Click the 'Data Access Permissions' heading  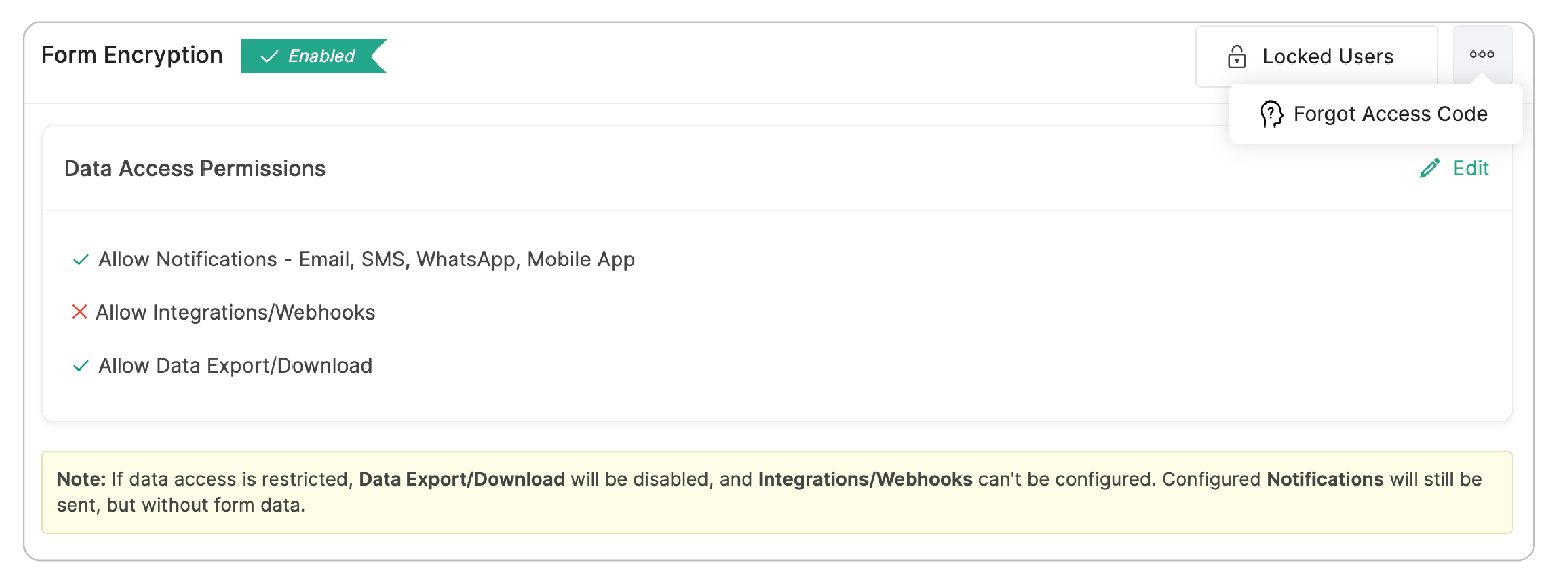pos(195,169)
